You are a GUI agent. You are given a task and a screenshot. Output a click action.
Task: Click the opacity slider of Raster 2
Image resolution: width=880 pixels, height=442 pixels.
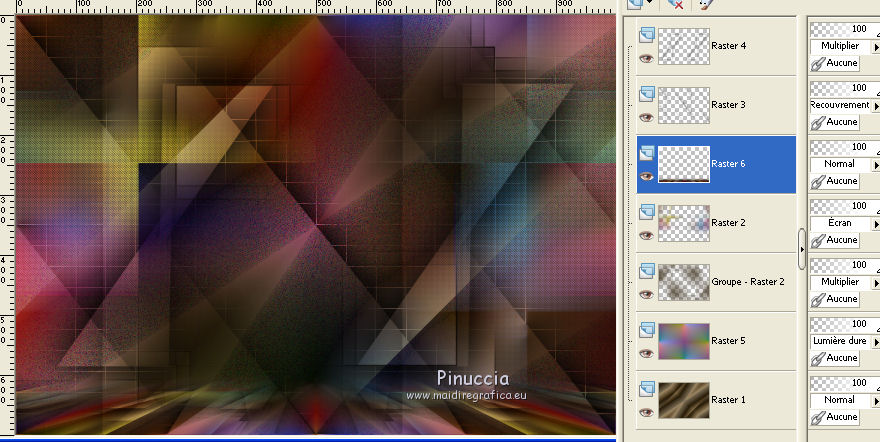pyautogui.click(x=845, y=206)
